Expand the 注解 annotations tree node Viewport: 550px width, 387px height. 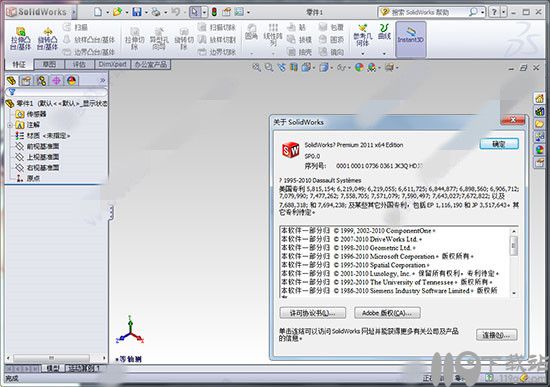click(x=10, y=125)
